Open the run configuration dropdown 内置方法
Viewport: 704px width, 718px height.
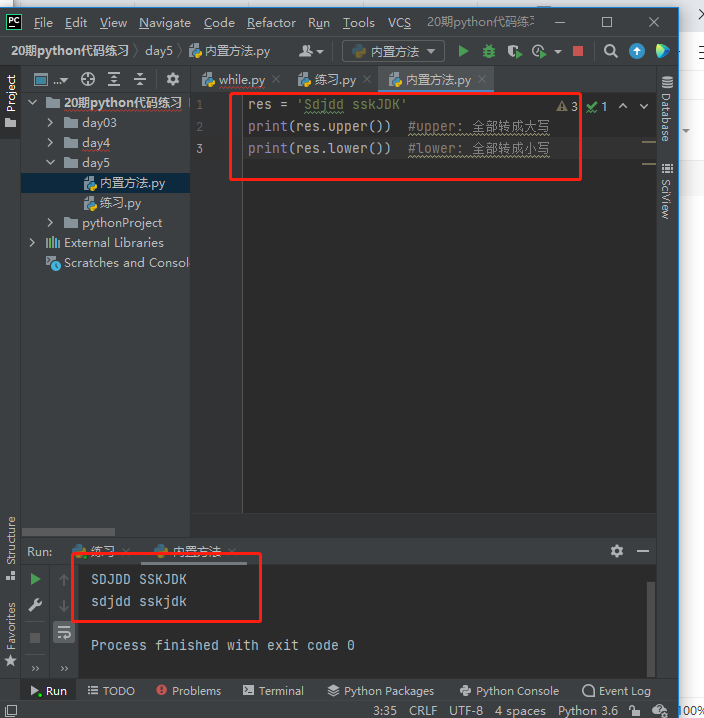(393, 51)
